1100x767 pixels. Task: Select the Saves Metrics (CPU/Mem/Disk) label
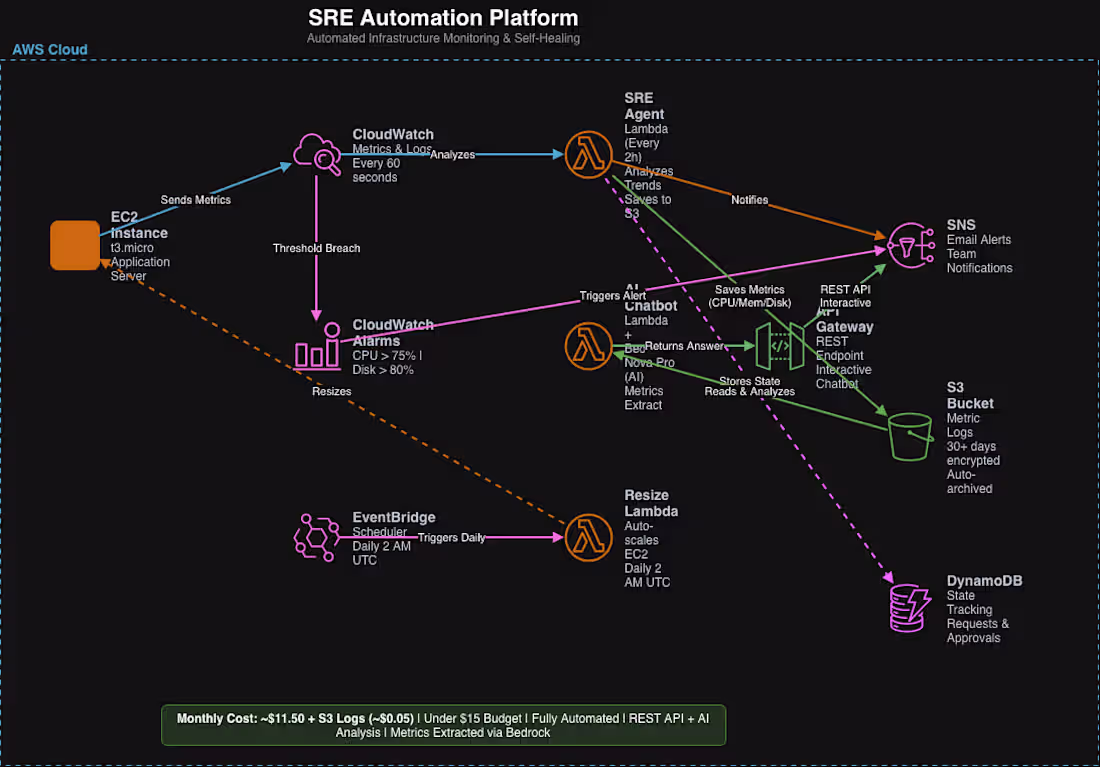point(749,296)
